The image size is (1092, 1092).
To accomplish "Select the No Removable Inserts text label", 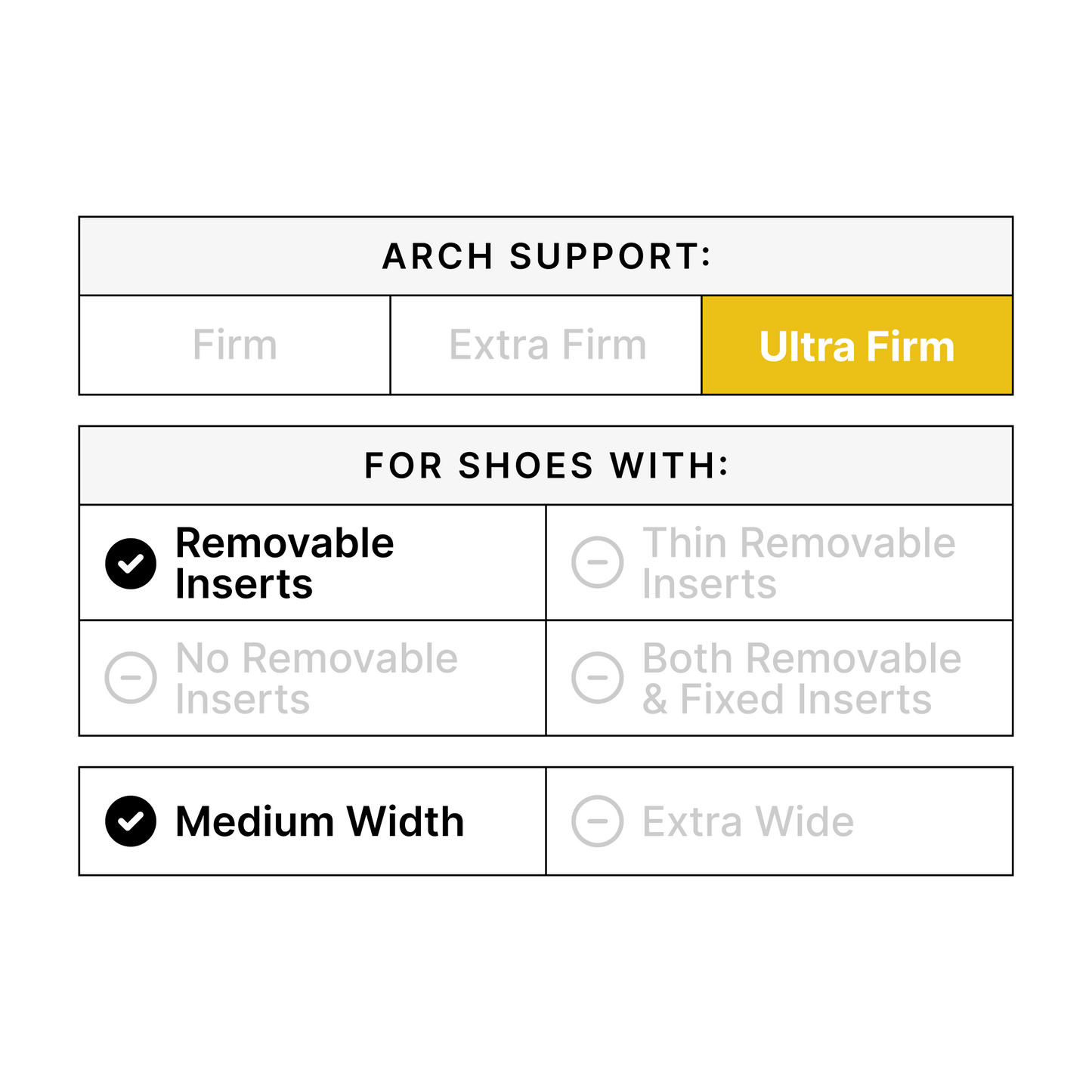I will (x=316, y=679).
